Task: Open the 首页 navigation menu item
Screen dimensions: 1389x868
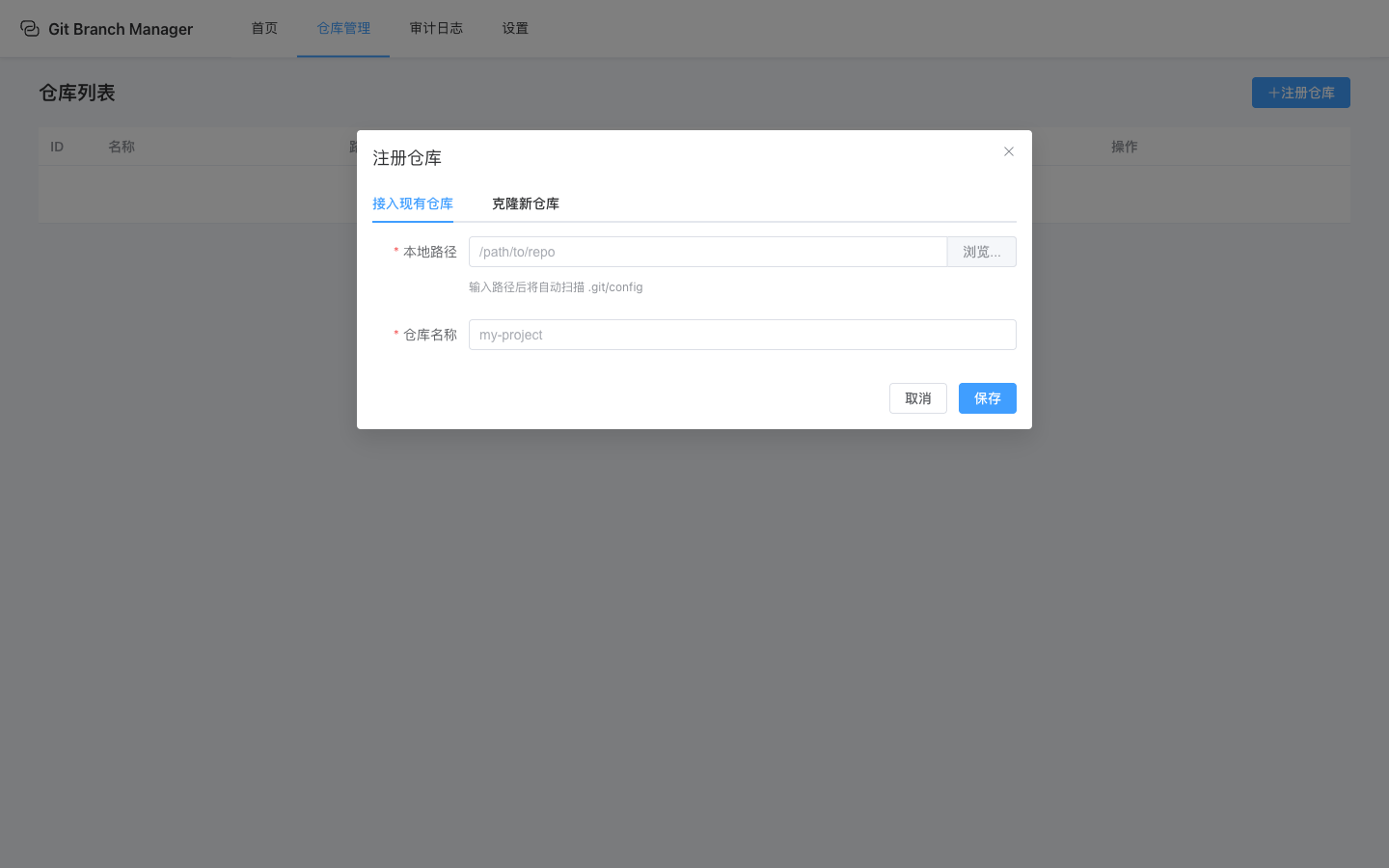Action: click(263, 28)
